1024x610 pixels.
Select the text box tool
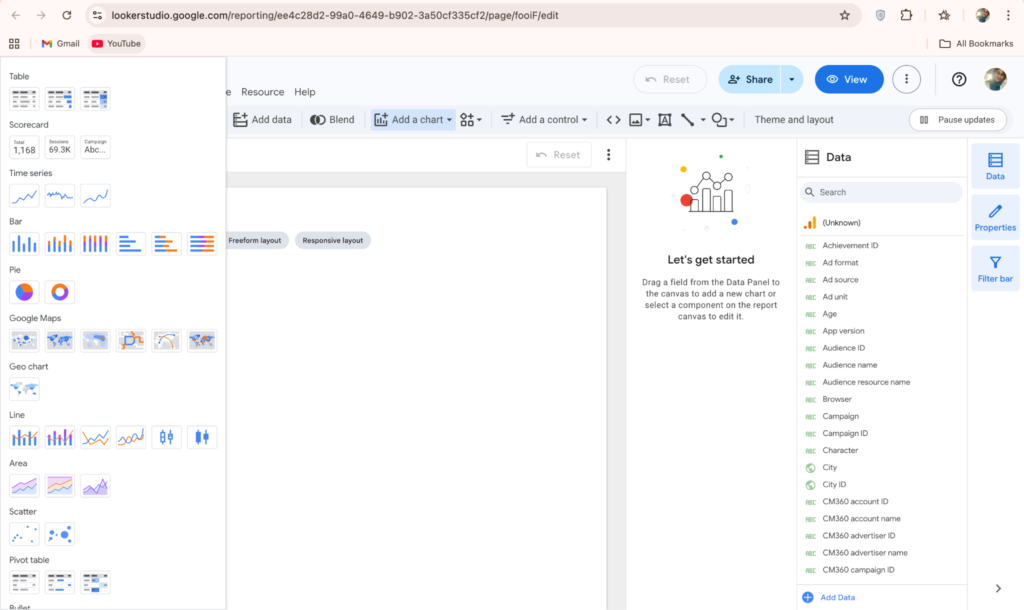[664, 120]
